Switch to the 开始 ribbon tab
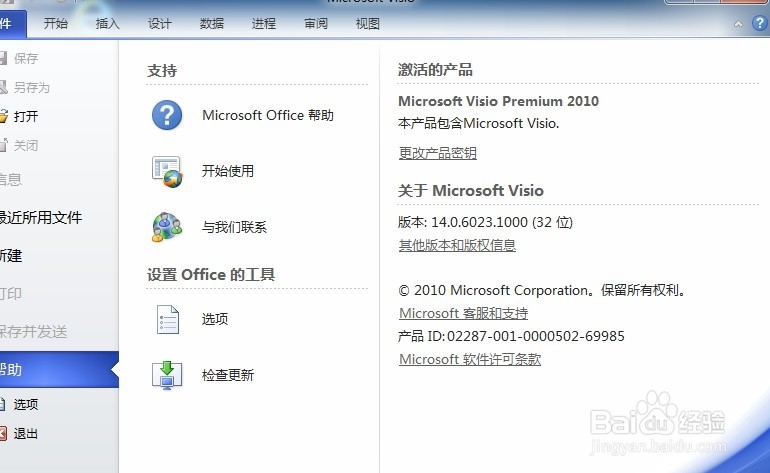This screenshot has height=473, width=770. (x=55, y=24)
